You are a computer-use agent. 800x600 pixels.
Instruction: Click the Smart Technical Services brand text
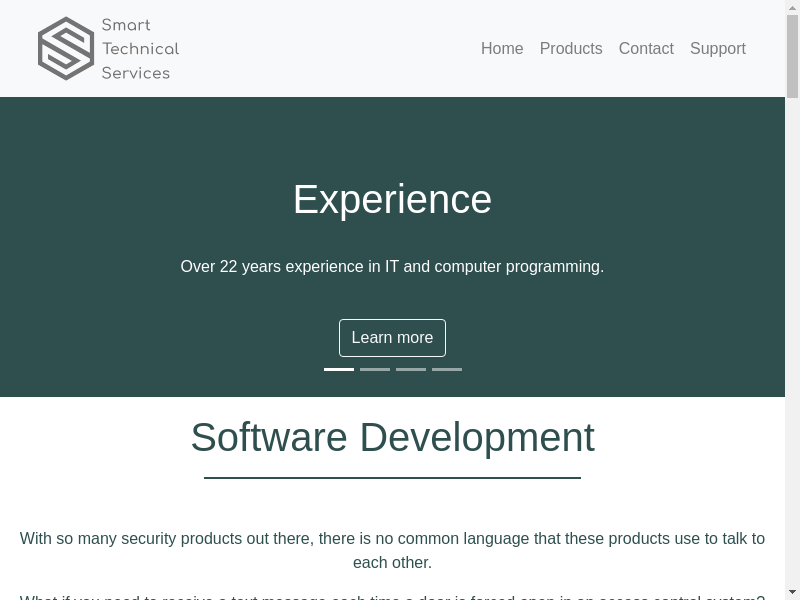coord(140,49)
